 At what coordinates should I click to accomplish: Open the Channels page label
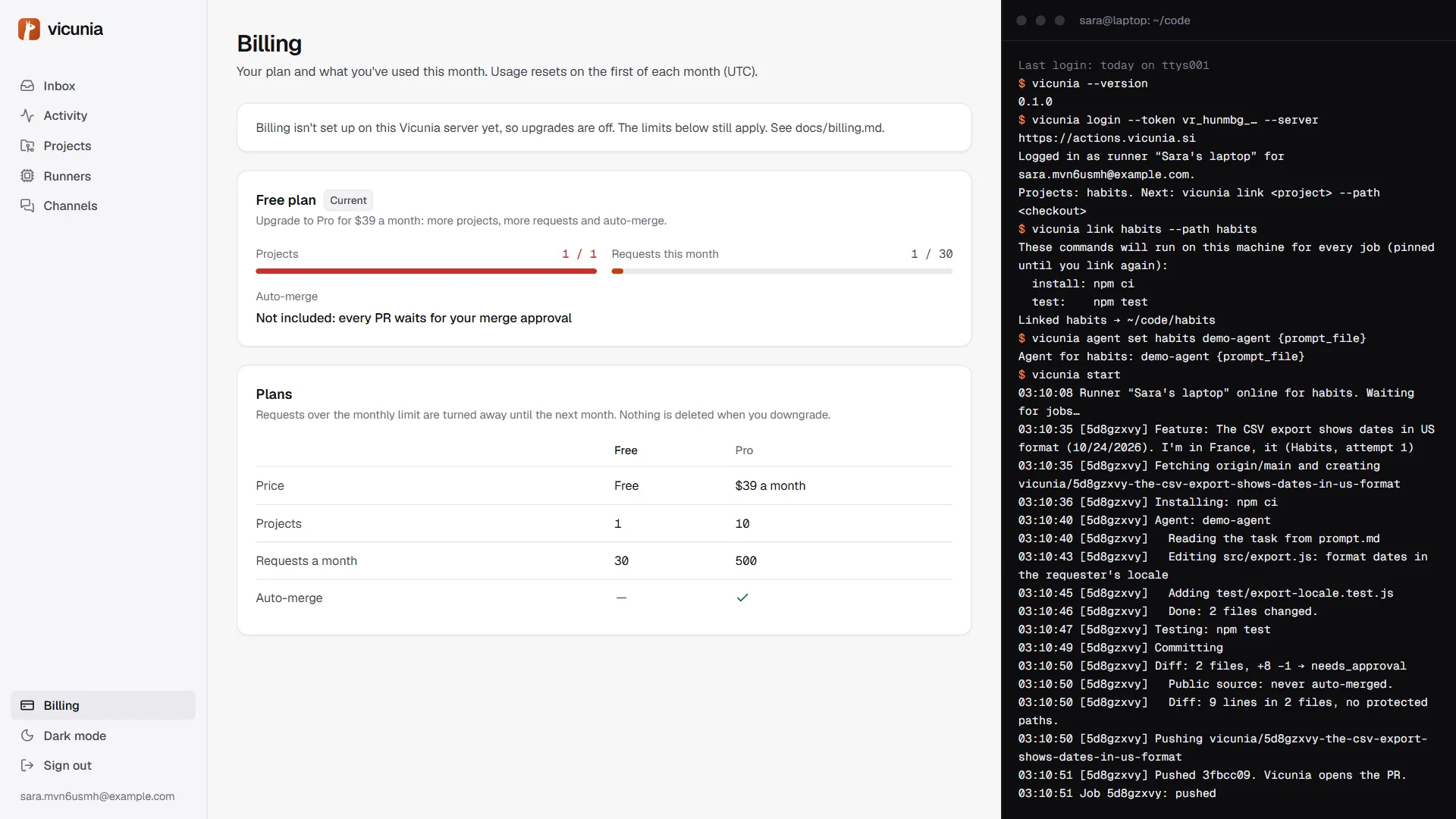71,206
